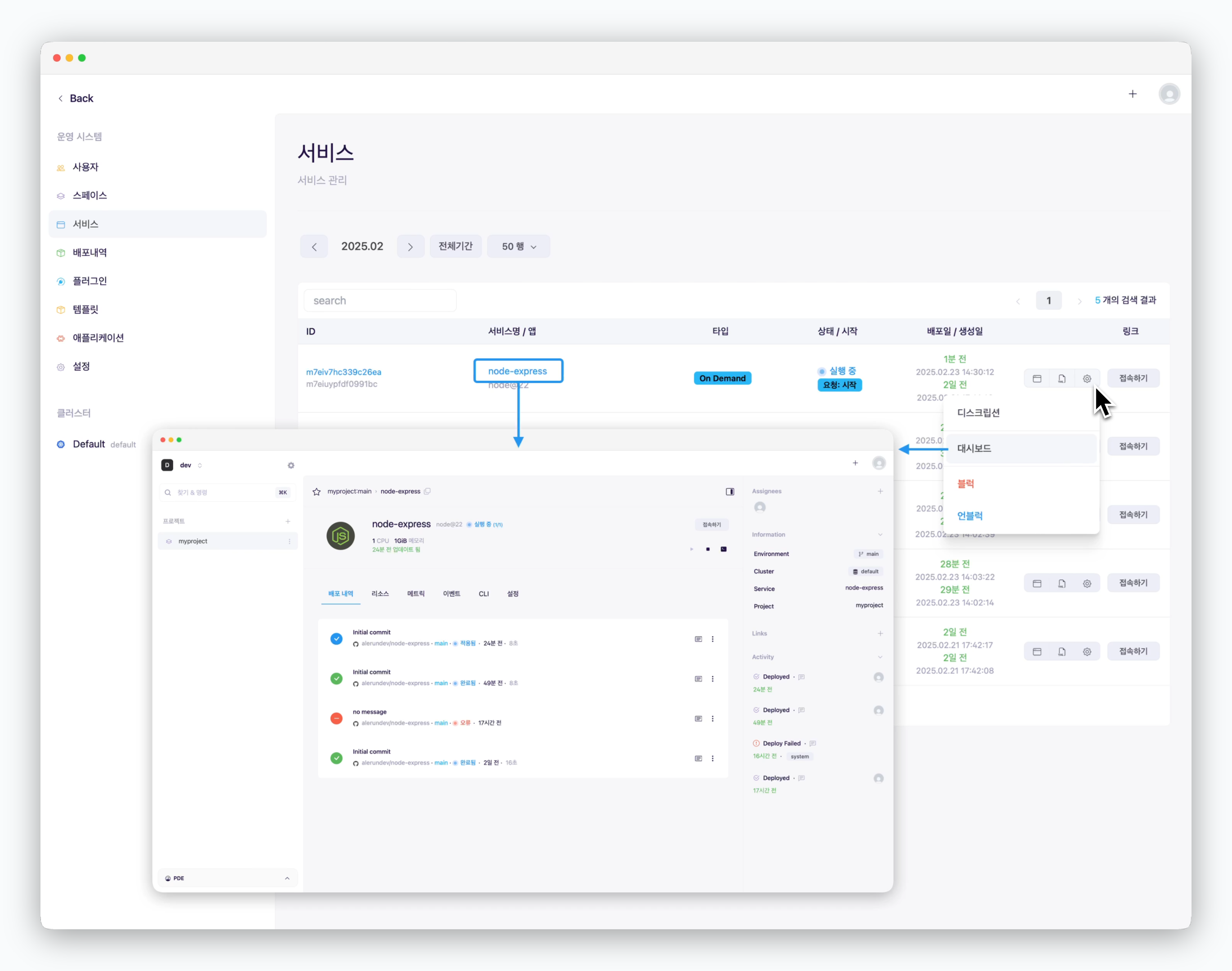The image size is (1232, 971).
Task: Click the 찾기 & 명령 search box
Action: pos(228,492)
